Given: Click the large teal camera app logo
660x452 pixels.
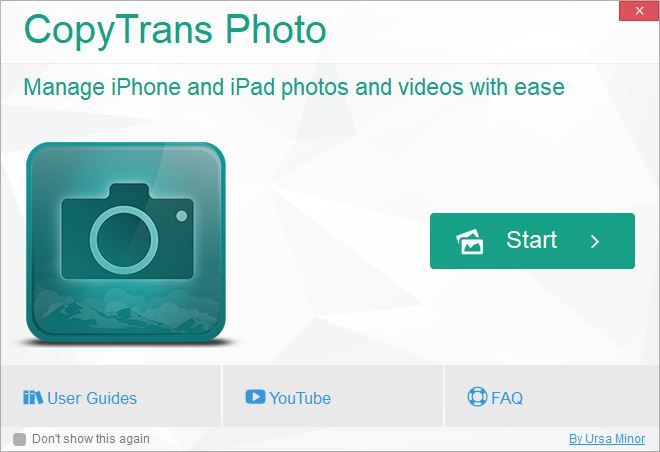Looking at the screenshot, I should click(x=125, y=242).
